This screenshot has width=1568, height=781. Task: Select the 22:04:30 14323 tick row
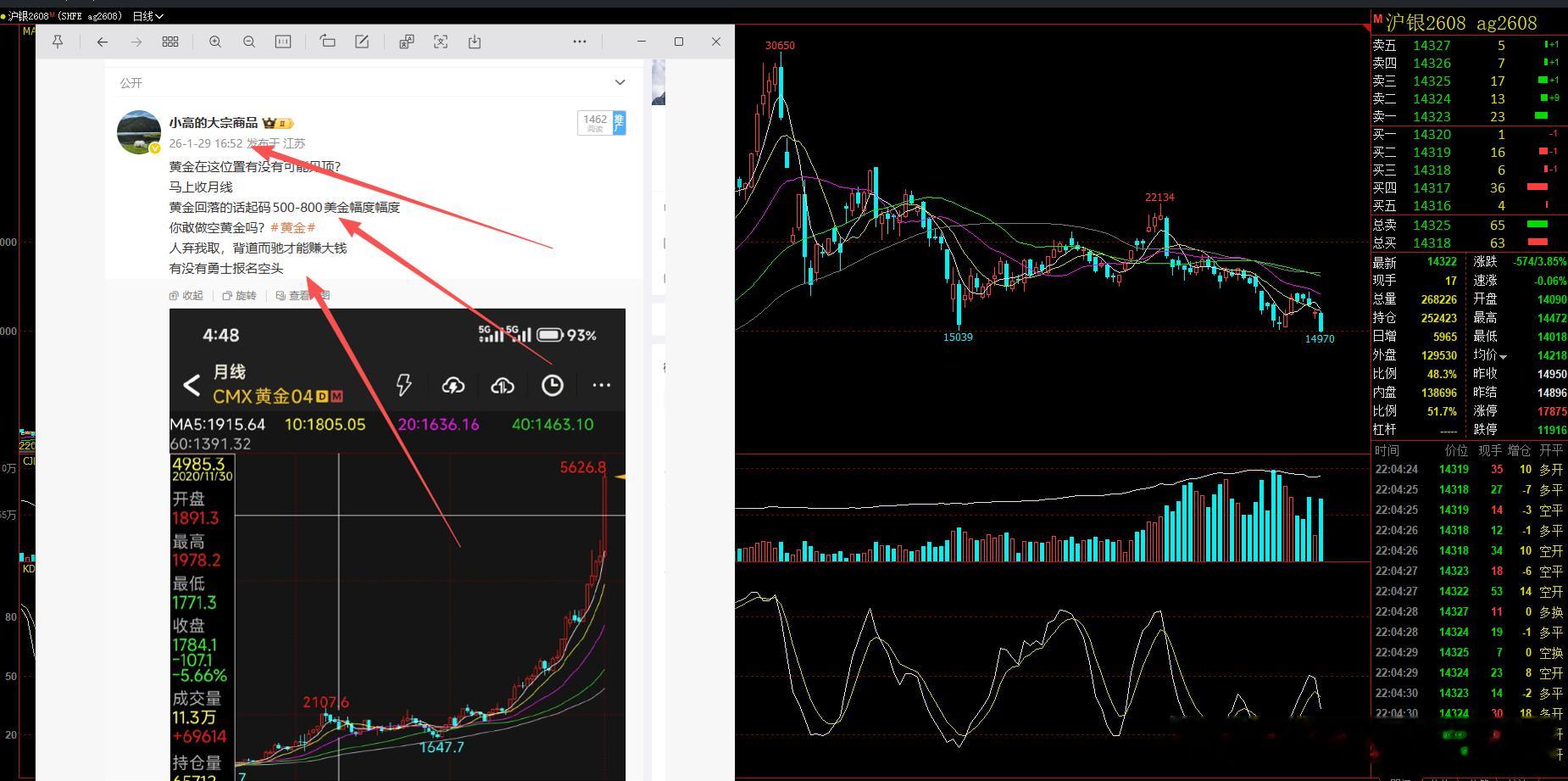pos(1469,693)
